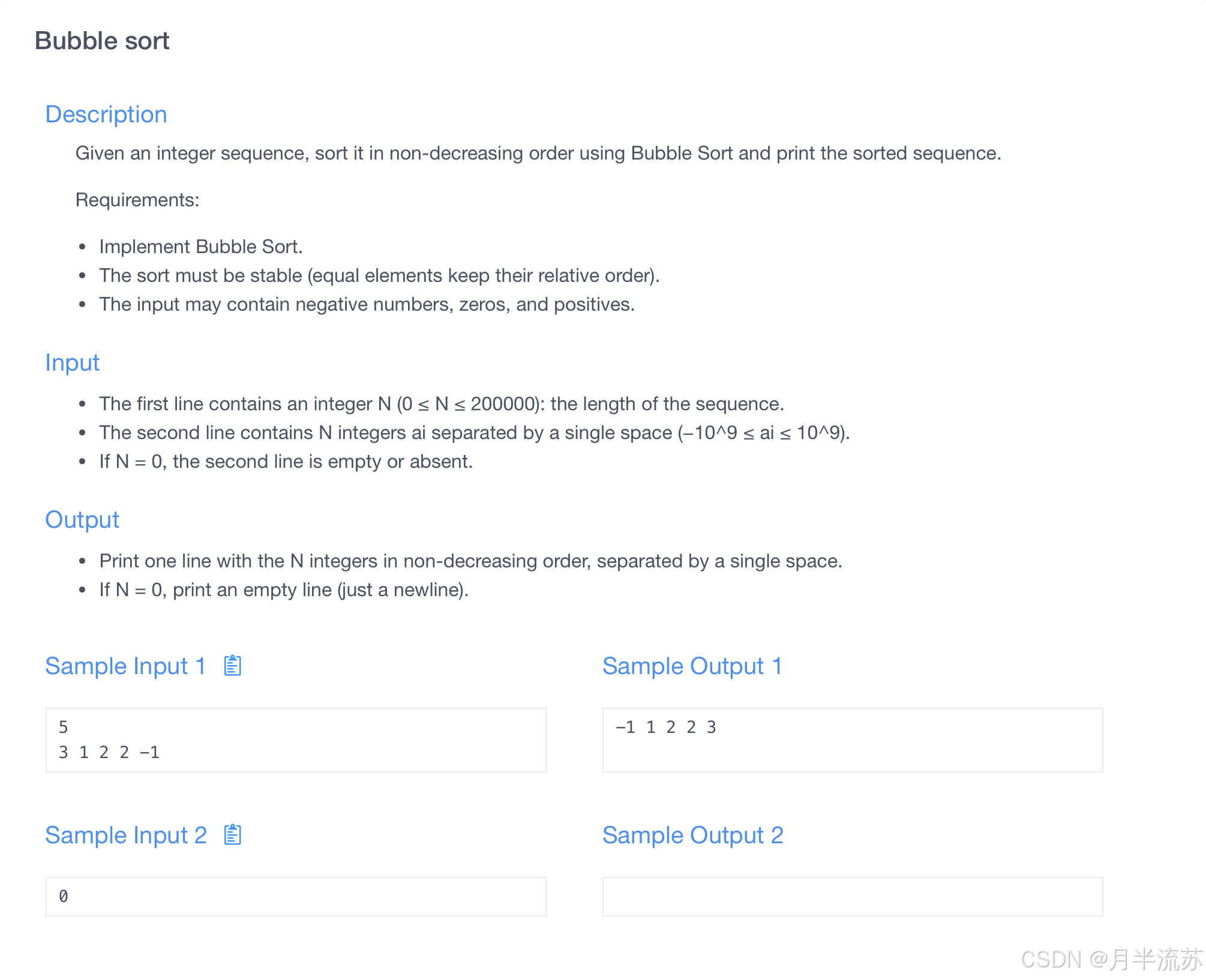This screenshot has height=980, width=1206.
Task: Click the Output section heading
Action: pos(82,519)
